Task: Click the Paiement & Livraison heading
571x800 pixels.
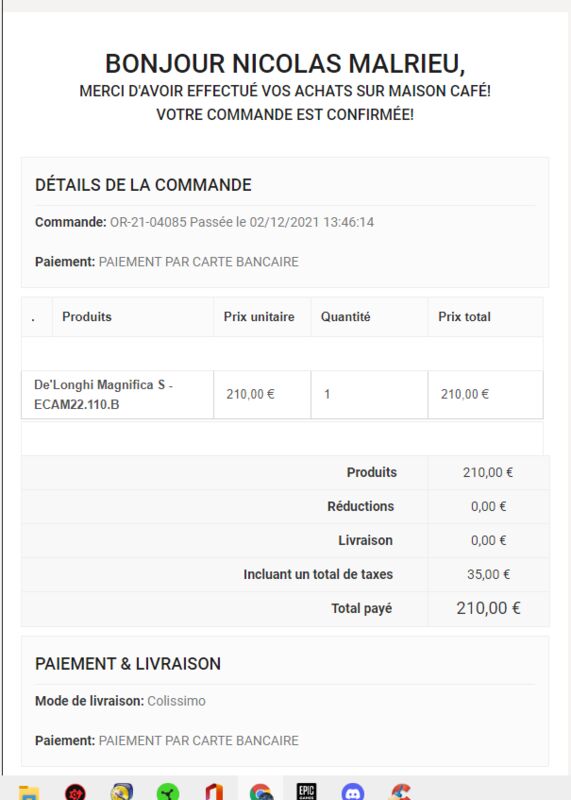Action: tap(128, 664)
